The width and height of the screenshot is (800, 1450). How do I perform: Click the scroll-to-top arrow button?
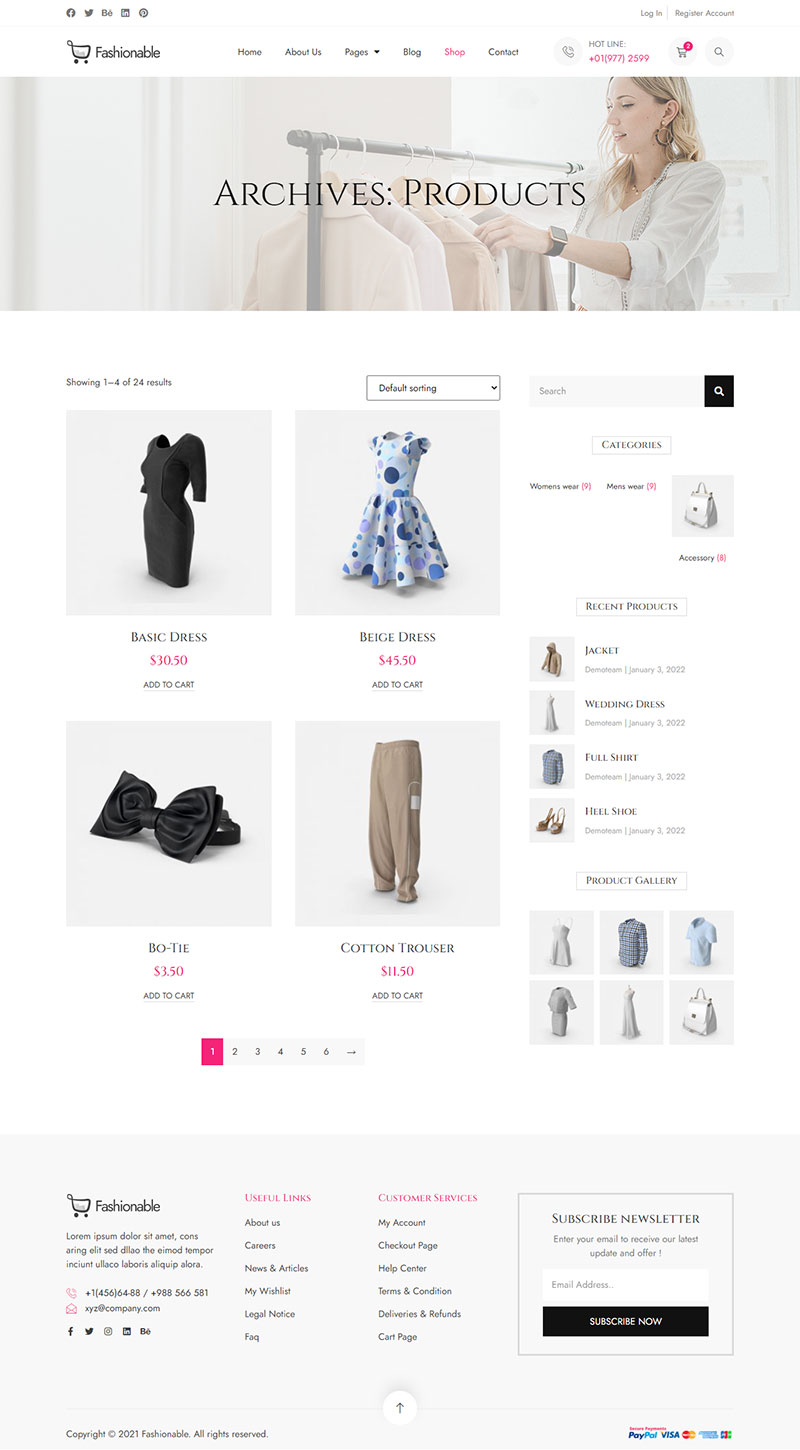[400, 1408]
